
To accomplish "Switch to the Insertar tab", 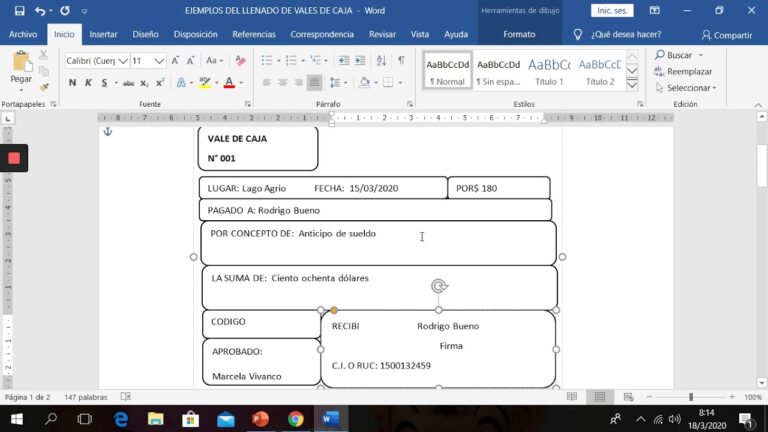I will coord(103,34).
